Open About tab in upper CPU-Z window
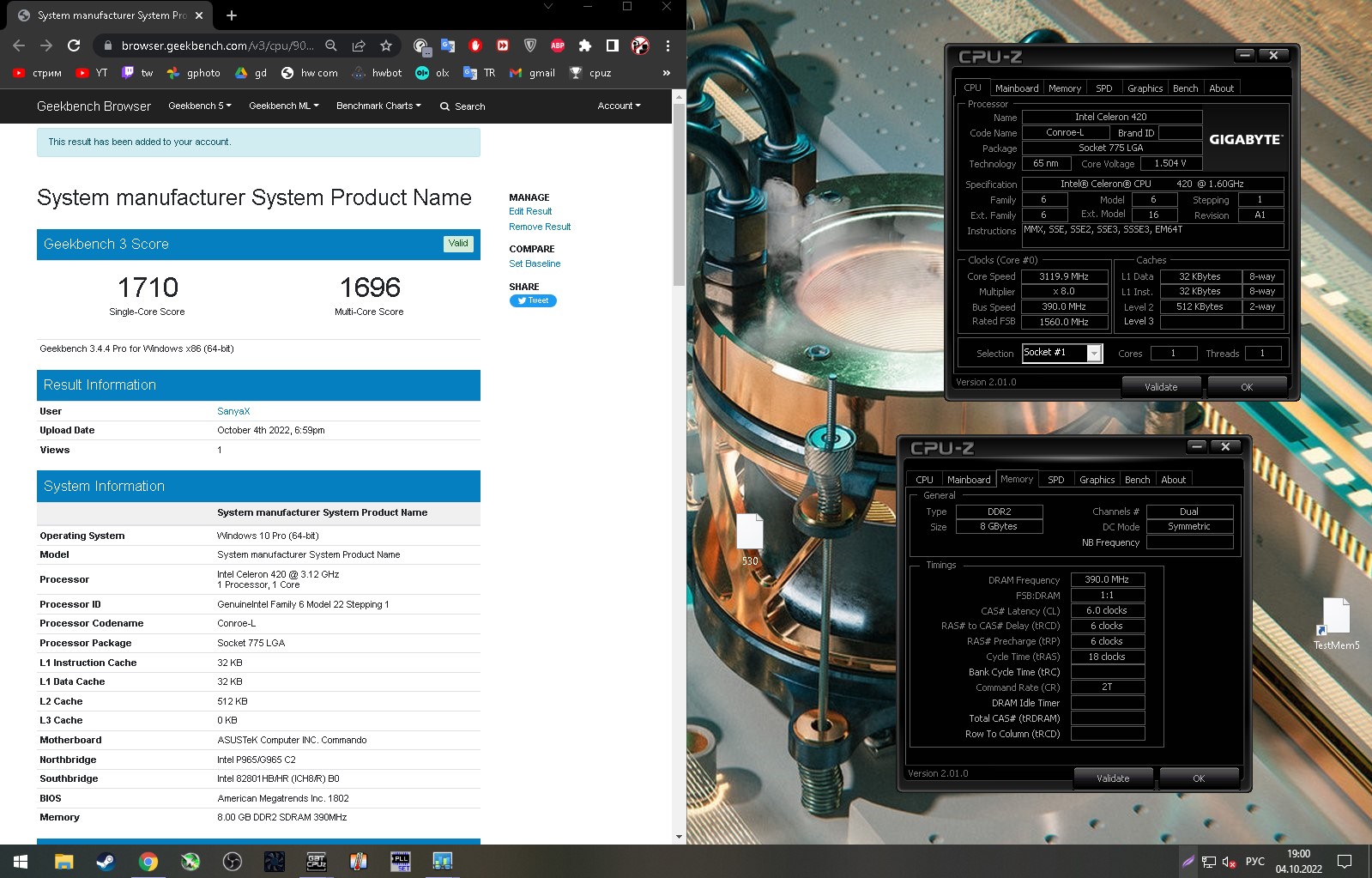1372x878 pixels. [1222, 88]
